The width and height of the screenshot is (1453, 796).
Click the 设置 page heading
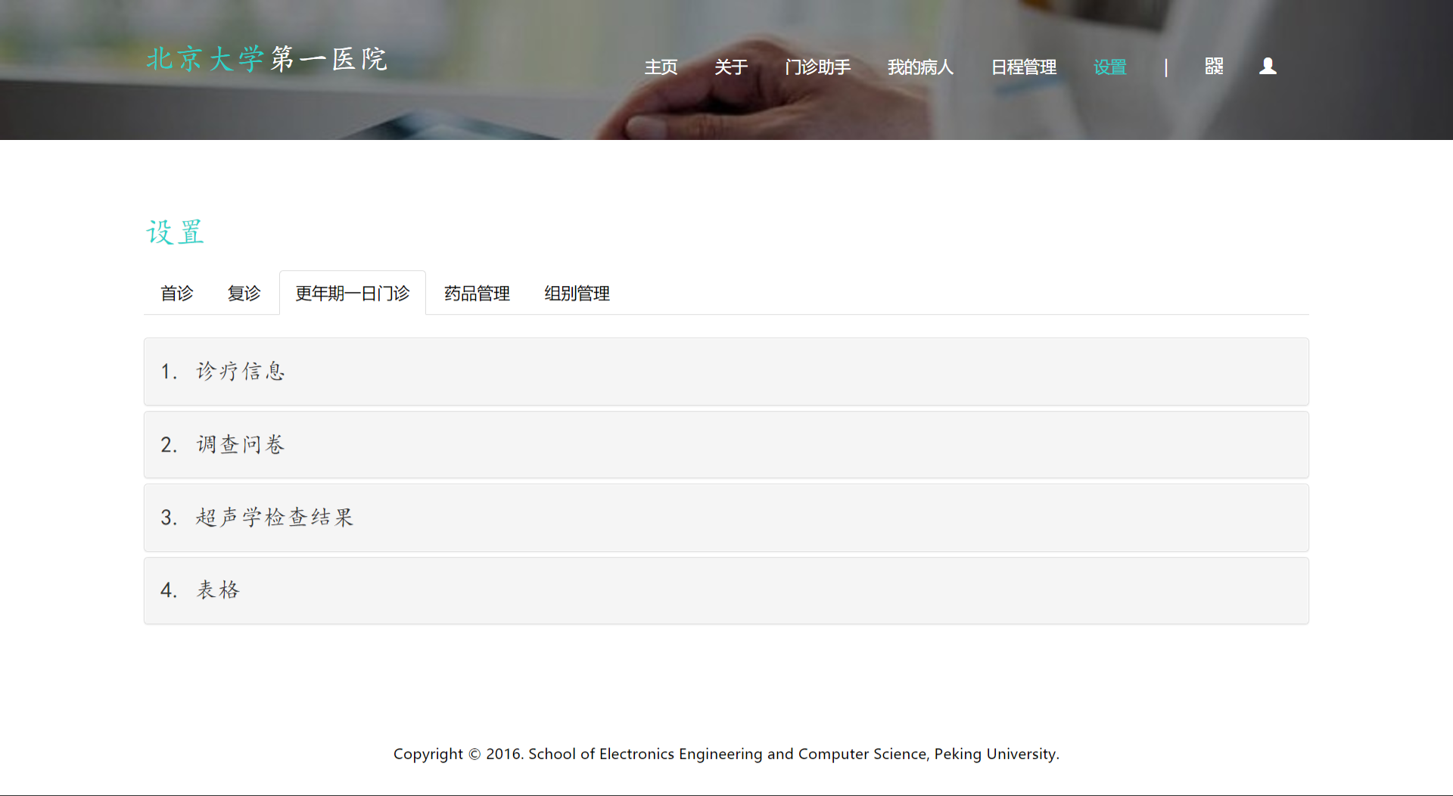(x=176, y=232)
